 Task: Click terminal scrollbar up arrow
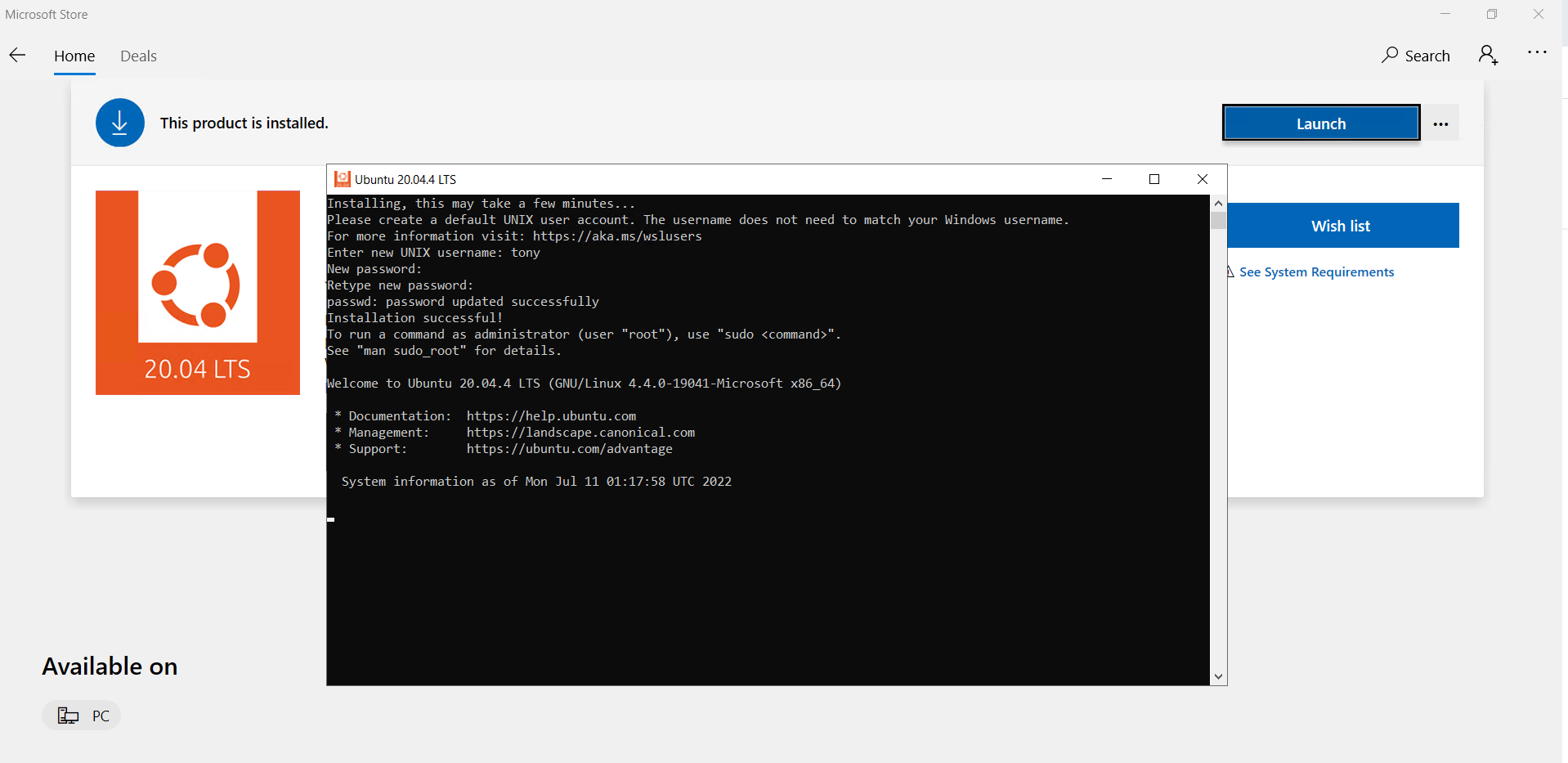[1218, 203]
